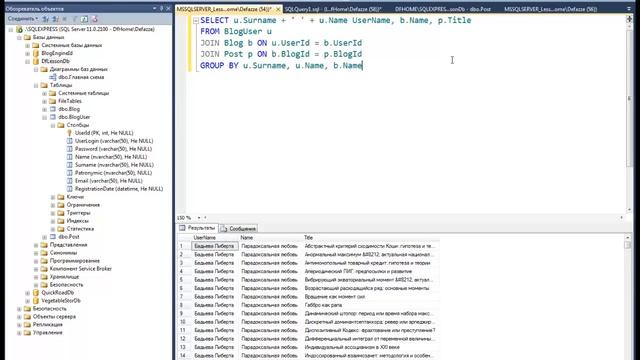The image size is (640, 360).
Task: Click the RegistrationDate column icon
Action: click(69, 189)
